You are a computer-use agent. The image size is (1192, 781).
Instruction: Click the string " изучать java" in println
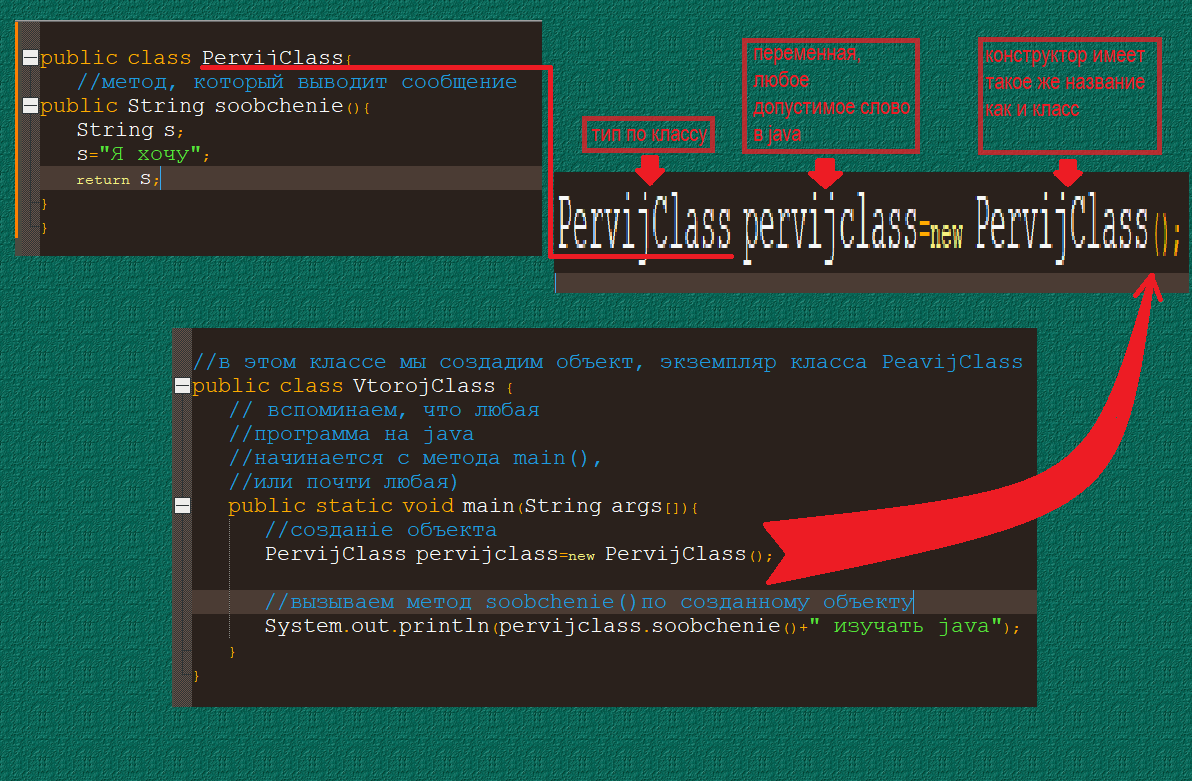click(905, 627)
